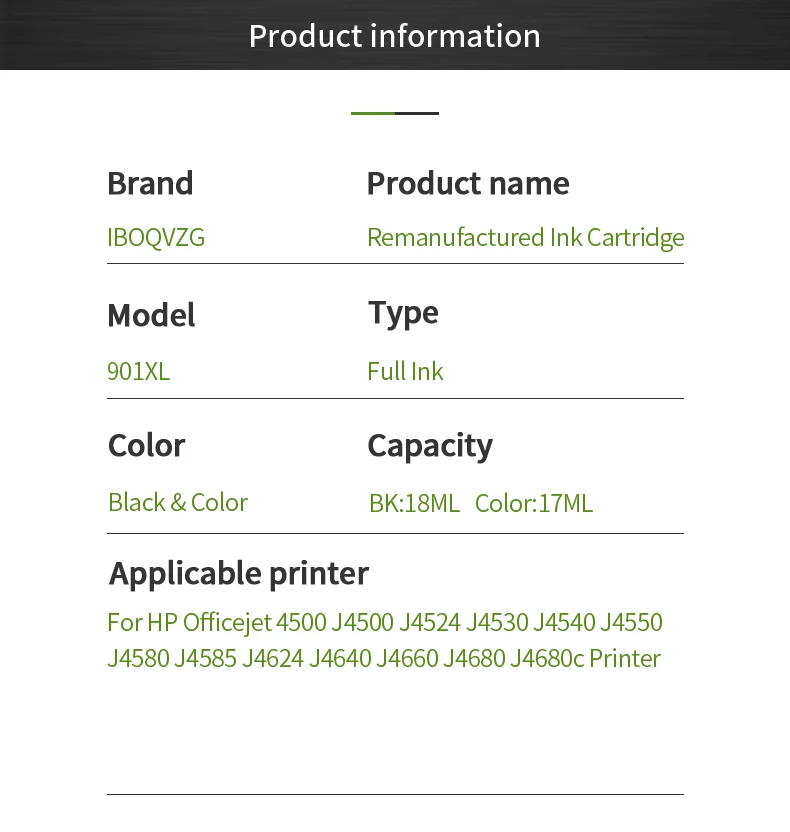This screenshot has height=832, width=790.
Task: Click the Product information header title
Action: [395, 36]
